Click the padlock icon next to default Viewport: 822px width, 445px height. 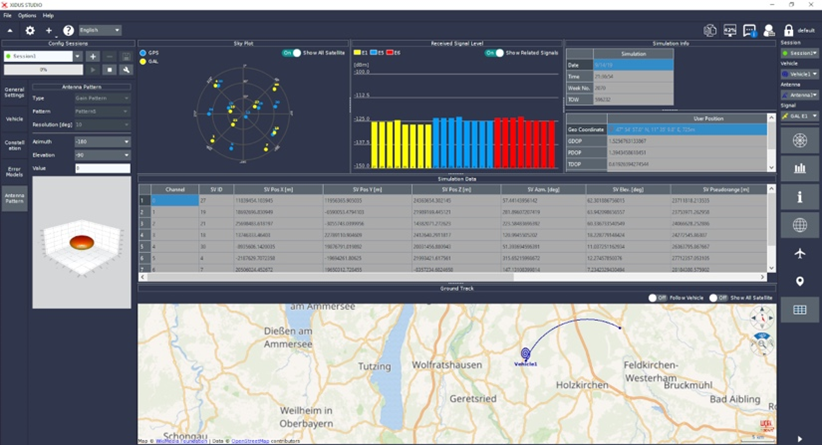point(788,31)
